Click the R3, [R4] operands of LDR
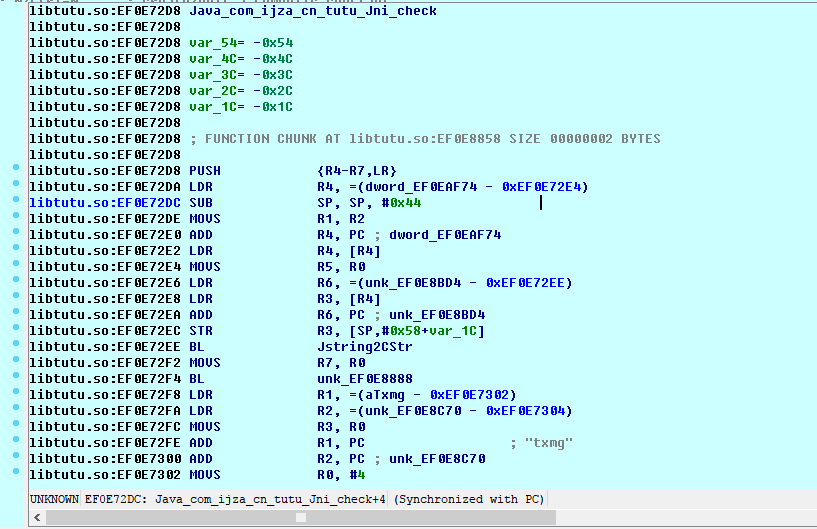 [349, 299]
